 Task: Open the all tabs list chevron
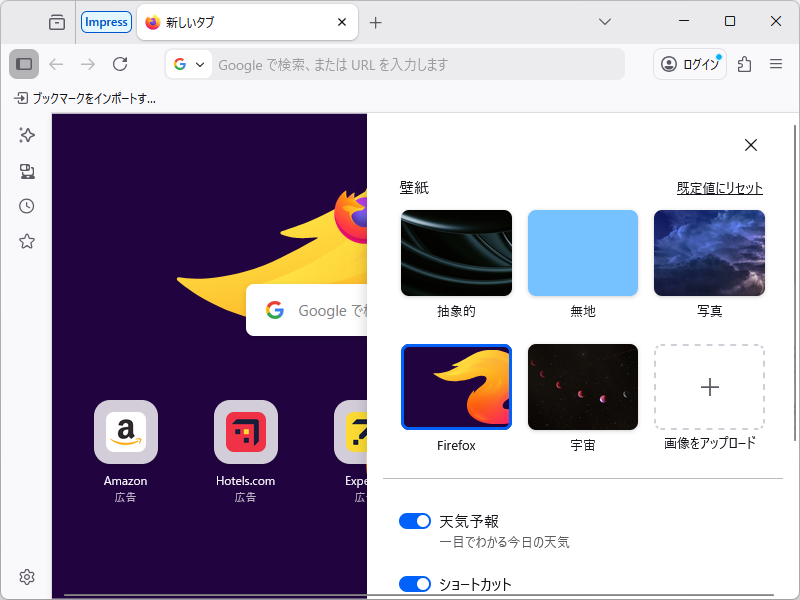[604, 22]
